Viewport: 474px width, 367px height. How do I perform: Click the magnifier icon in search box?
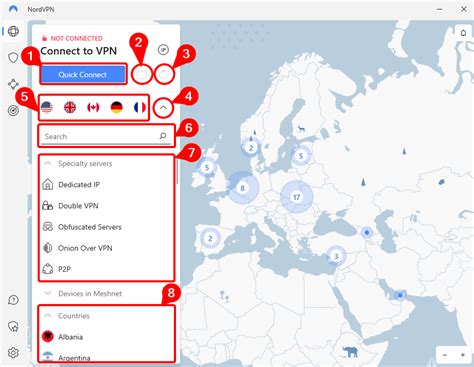(163, 136)
